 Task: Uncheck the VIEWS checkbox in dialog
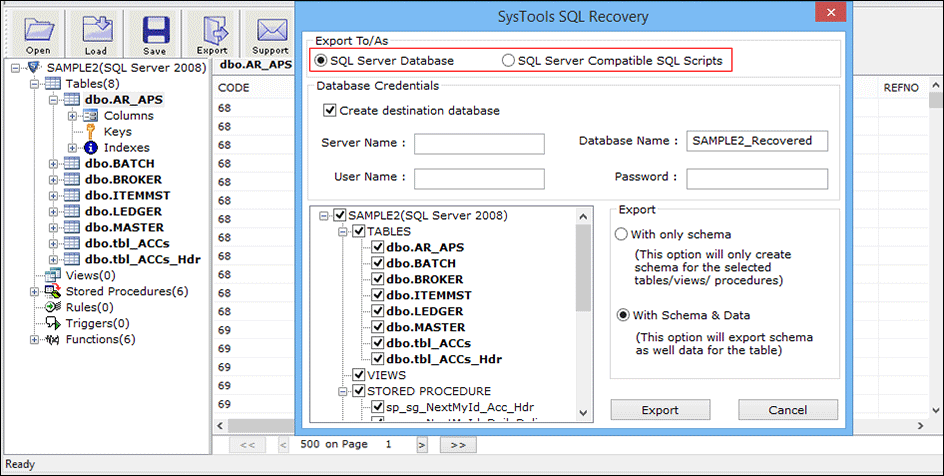coord(359,375)
